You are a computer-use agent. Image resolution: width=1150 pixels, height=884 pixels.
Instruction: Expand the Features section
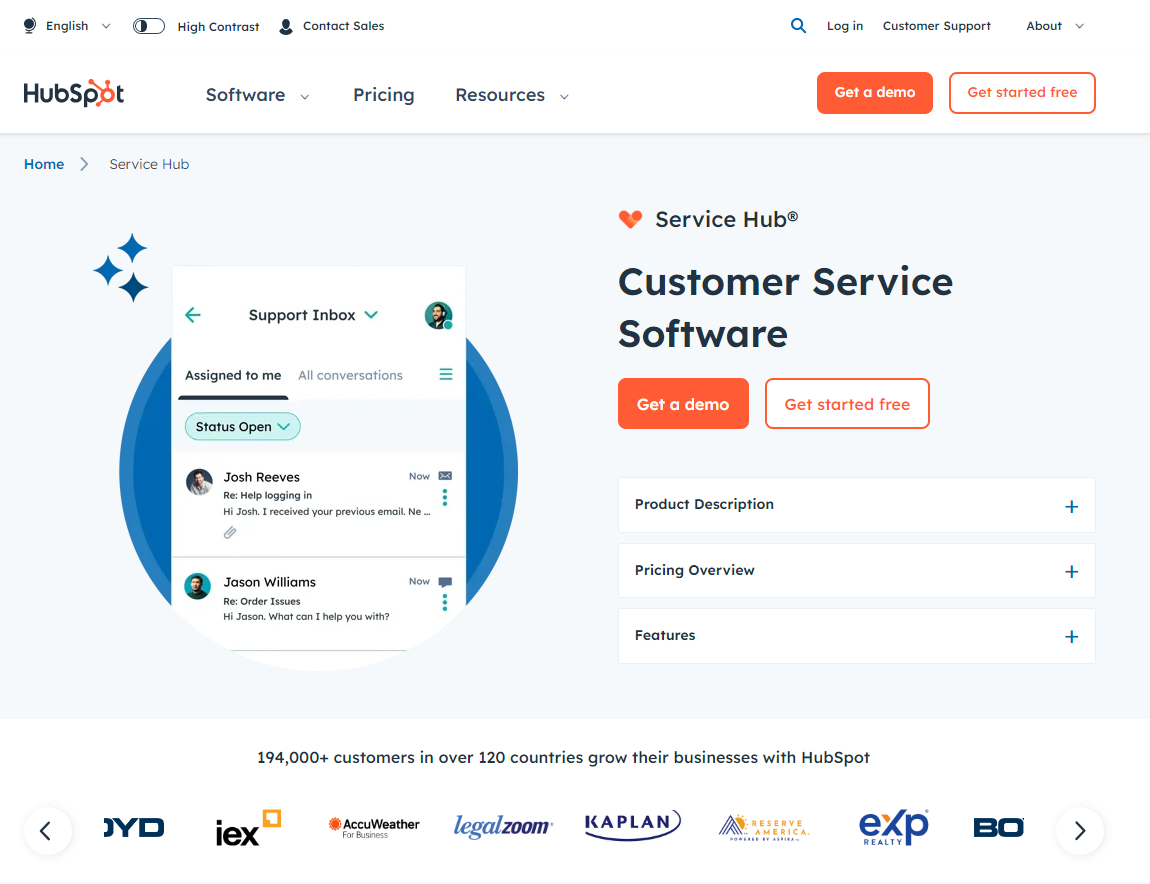pyautogui.click(x=857, y=636)
